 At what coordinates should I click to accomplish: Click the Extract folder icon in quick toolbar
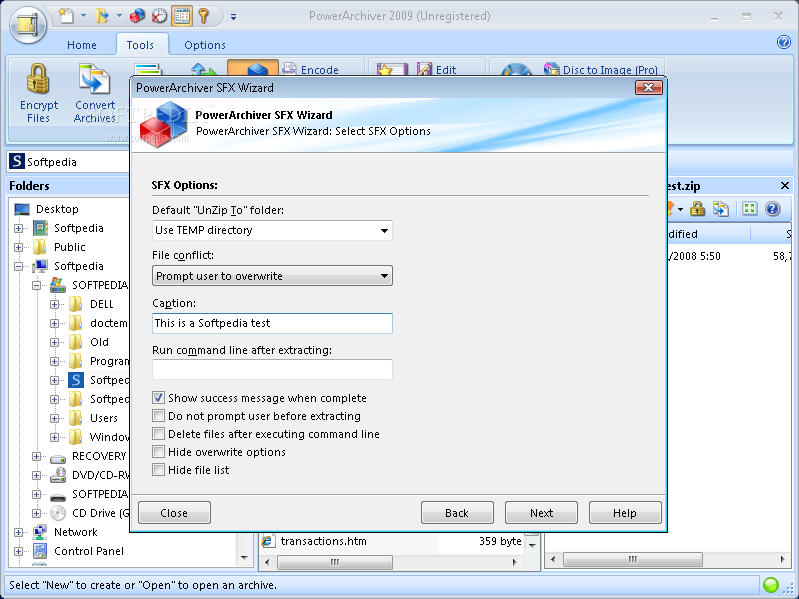coord(102,16)
